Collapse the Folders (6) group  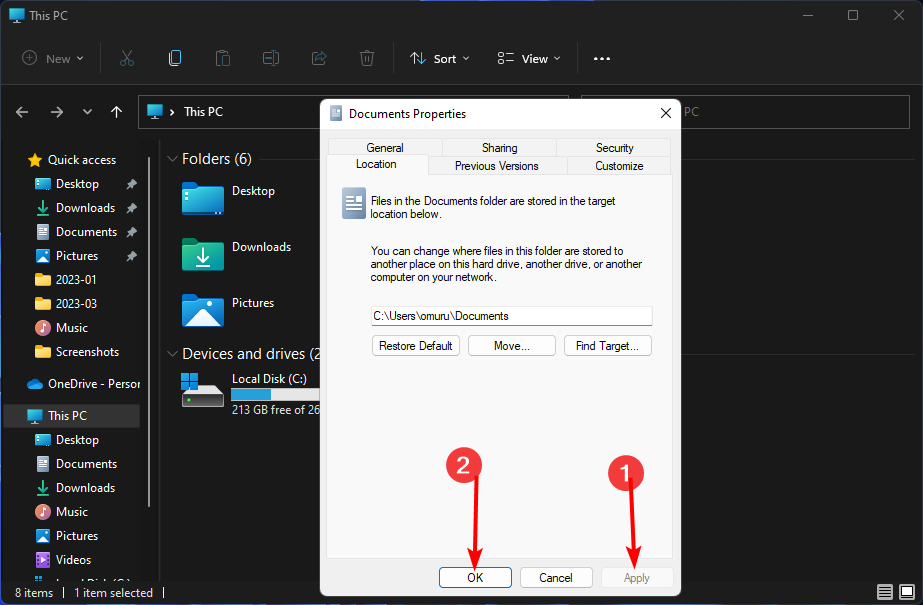pos(172,159)
